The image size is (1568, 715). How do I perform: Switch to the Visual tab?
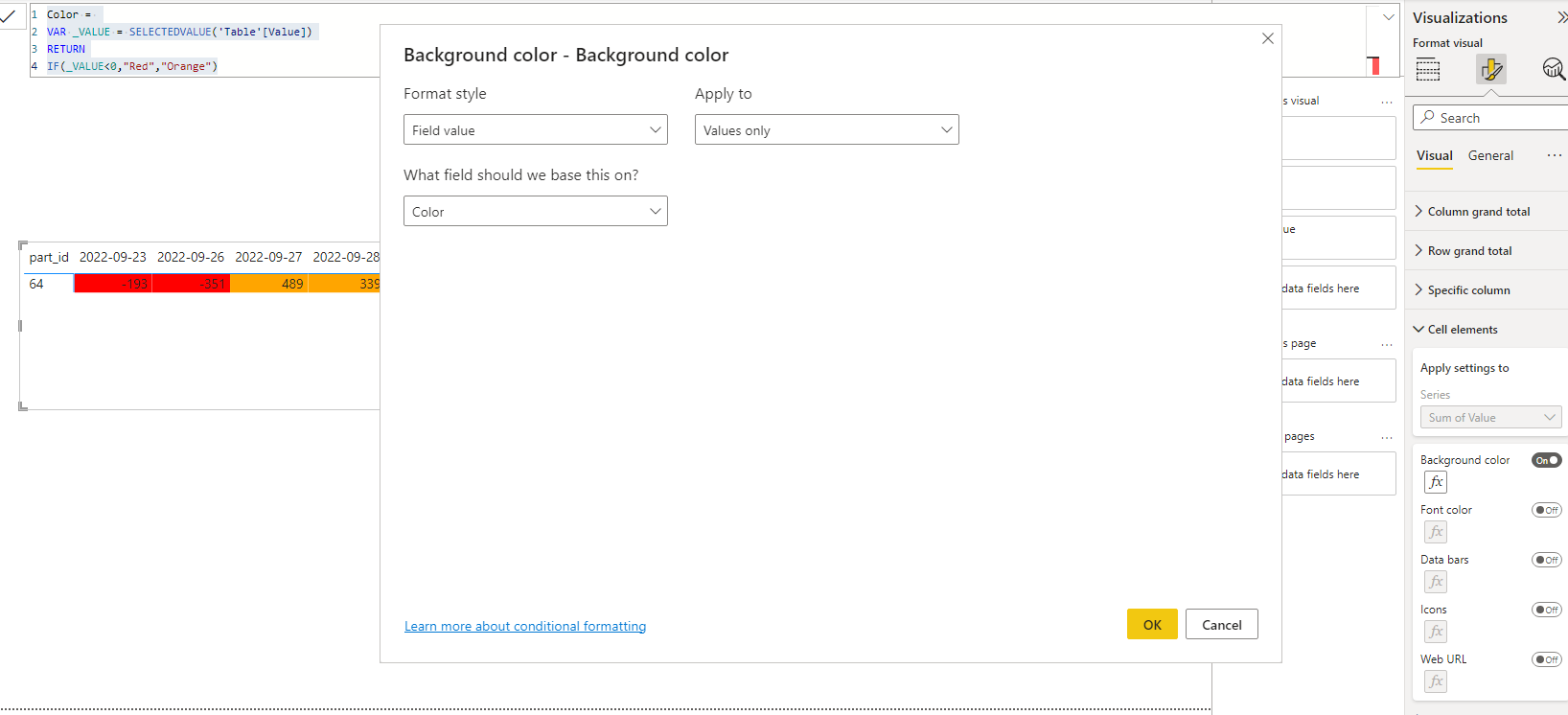1435,155
